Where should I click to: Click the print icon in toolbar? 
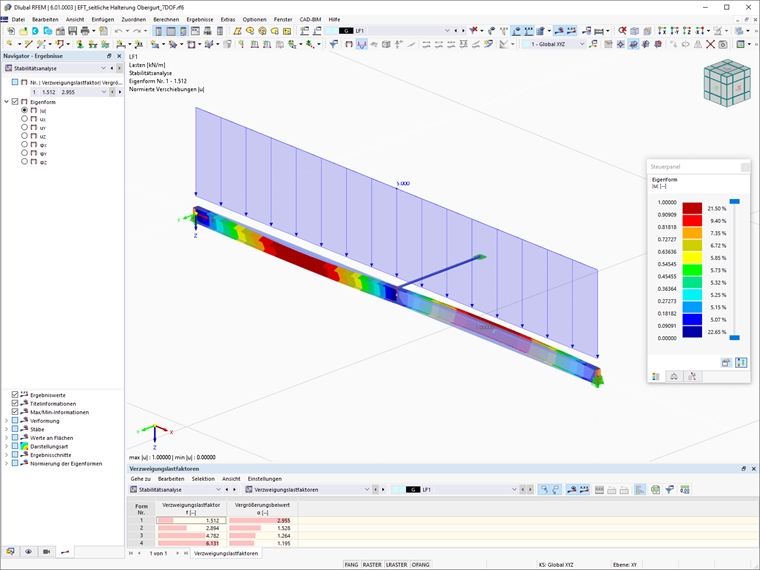click(x=85, y=31)
